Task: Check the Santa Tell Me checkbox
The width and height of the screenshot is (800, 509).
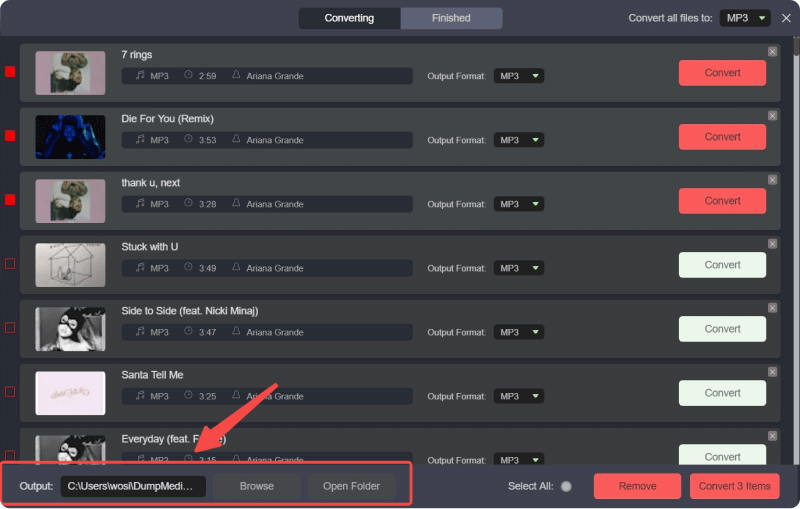Action: point(10,392)
